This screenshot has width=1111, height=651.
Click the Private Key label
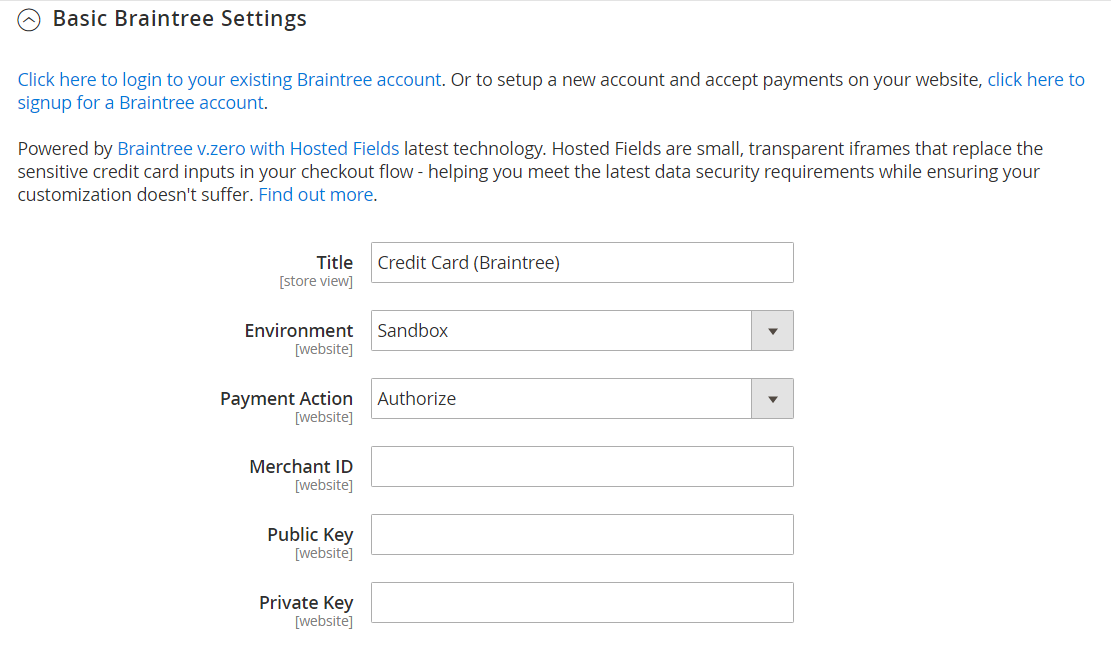click(306, 603)
